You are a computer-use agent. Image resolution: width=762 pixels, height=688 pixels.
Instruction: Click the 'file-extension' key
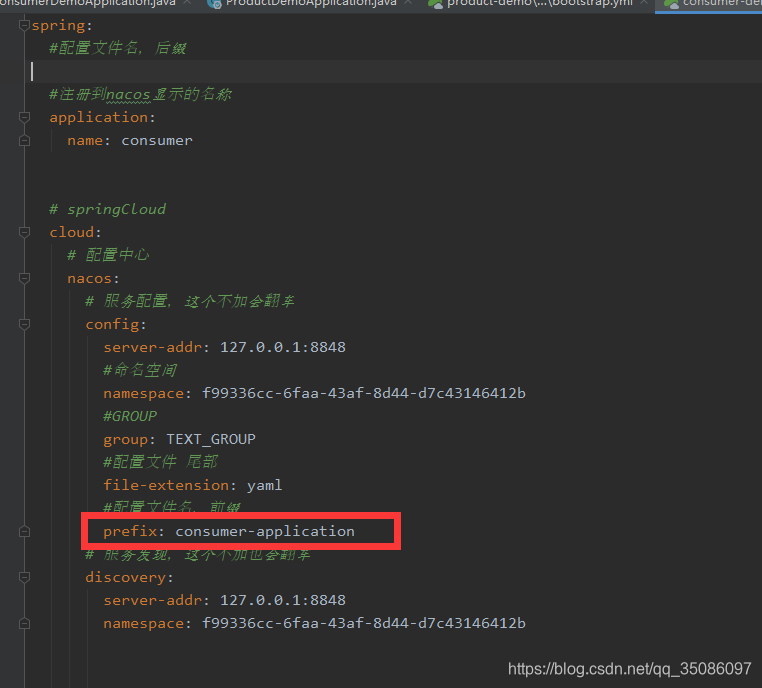pos(166,485)
